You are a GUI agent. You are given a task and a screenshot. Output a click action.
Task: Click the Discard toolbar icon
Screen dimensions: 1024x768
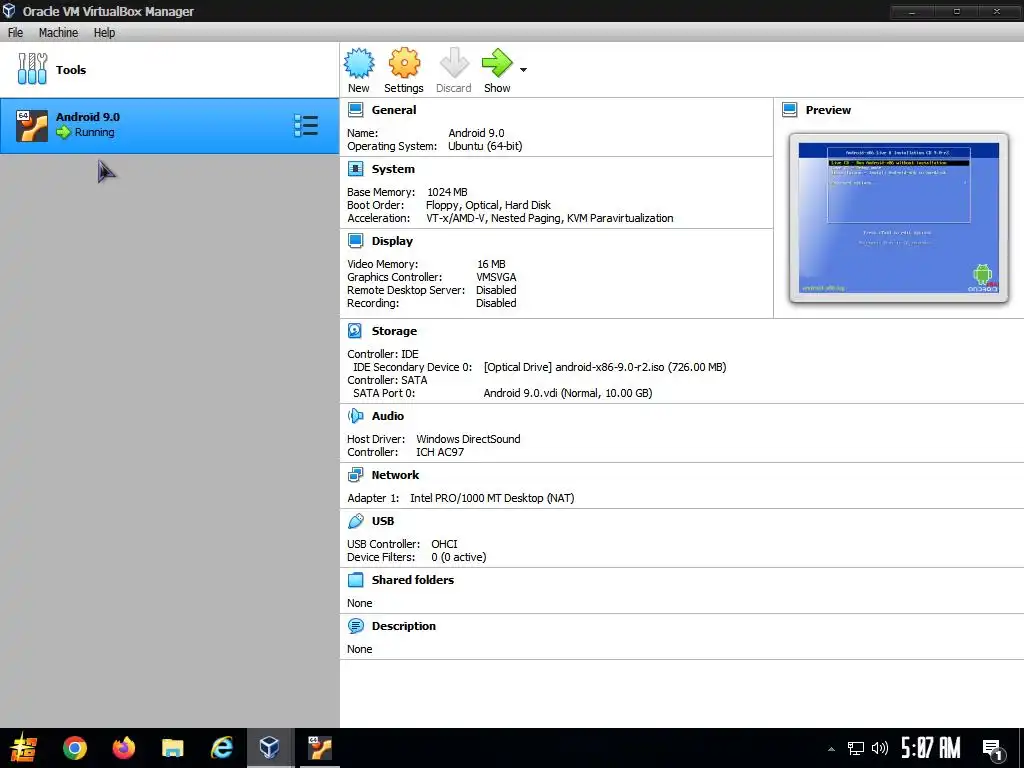click(x=454, y=63)
